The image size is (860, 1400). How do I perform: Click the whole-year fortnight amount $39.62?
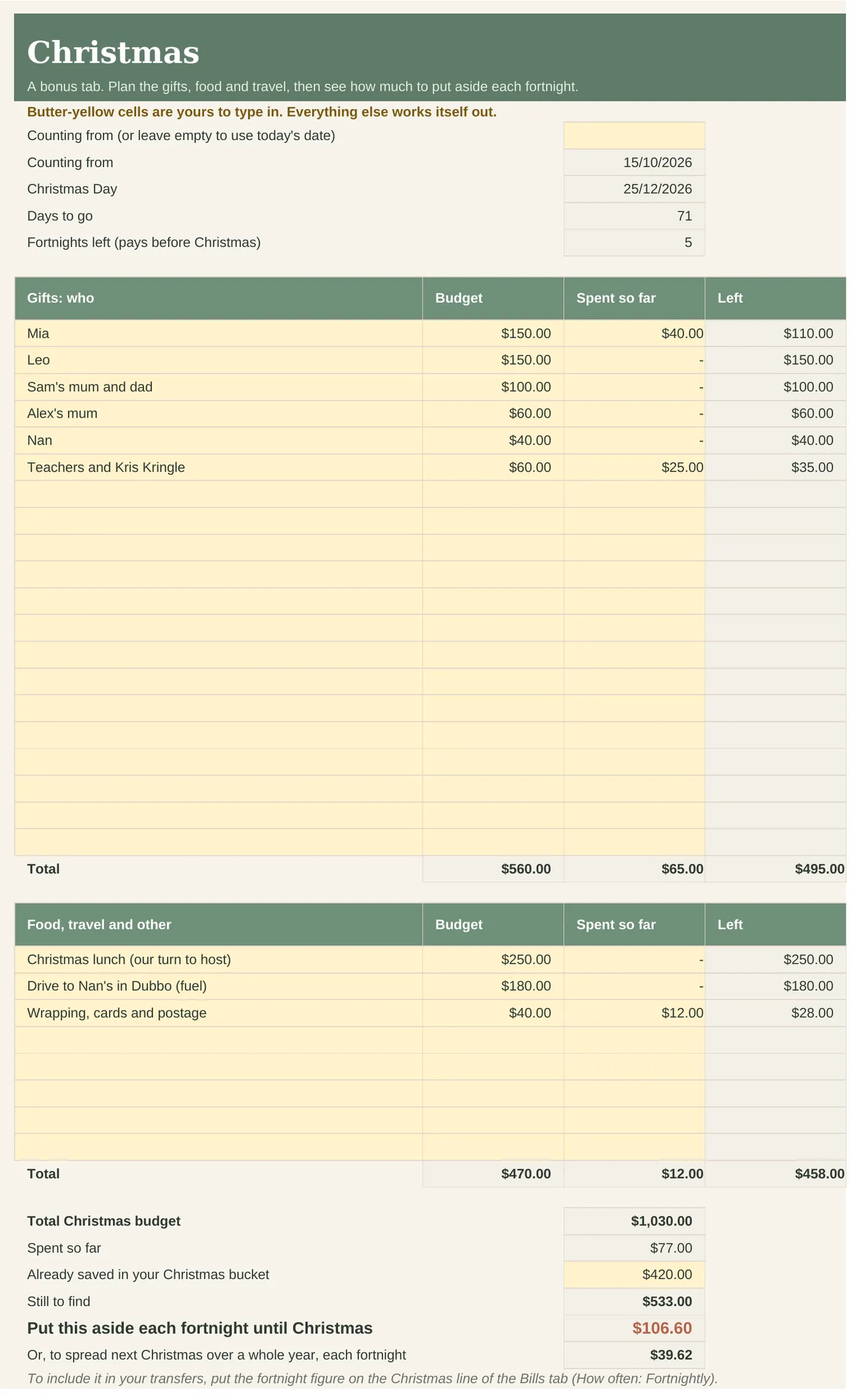(x=634, y=1355)
